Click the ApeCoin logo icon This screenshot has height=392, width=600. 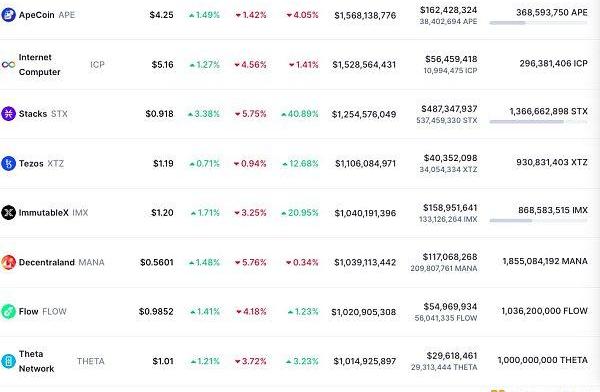click(8, 15)
